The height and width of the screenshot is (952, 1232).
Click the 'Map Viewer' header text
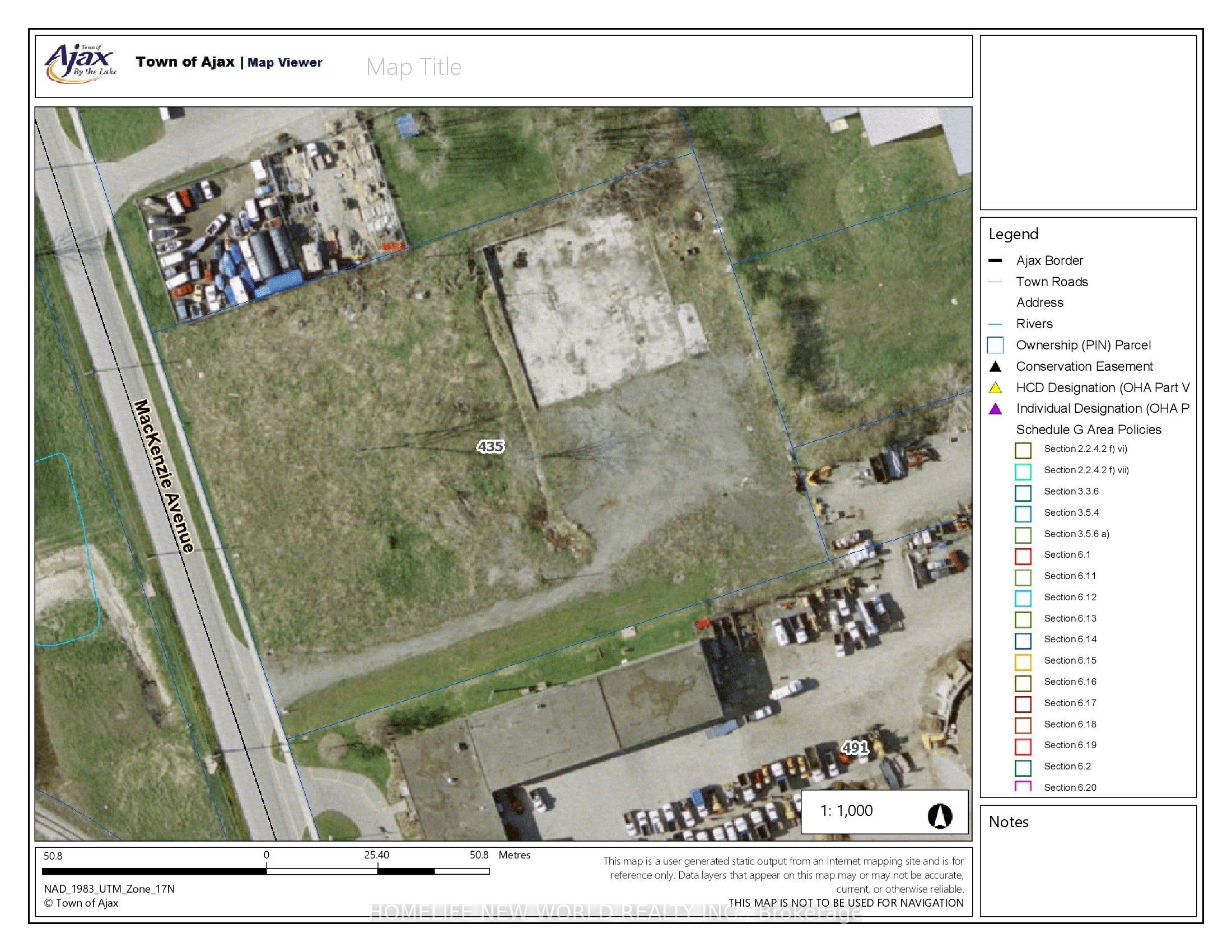(x=285, y=63)
